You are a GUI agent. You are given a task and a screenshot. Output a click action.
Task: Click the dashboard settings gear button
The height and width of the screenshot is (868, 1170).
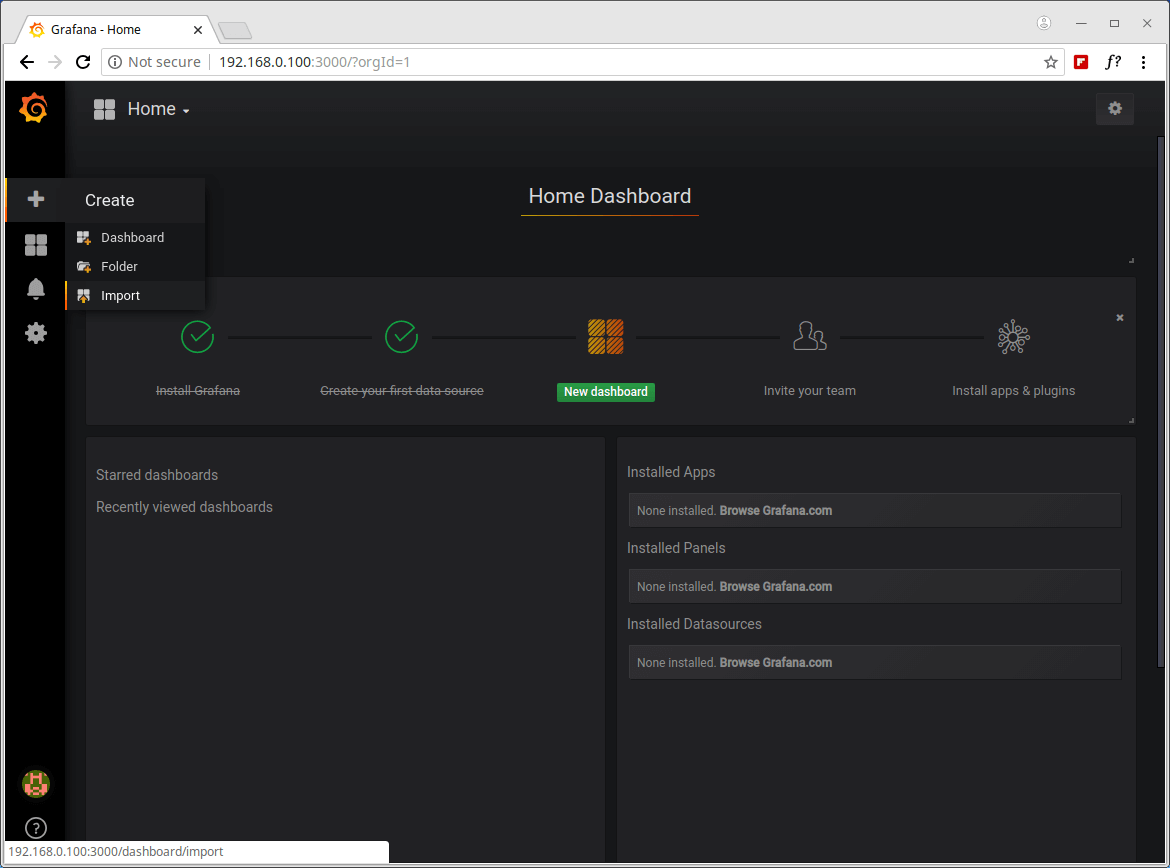(x=1114, y=109)
